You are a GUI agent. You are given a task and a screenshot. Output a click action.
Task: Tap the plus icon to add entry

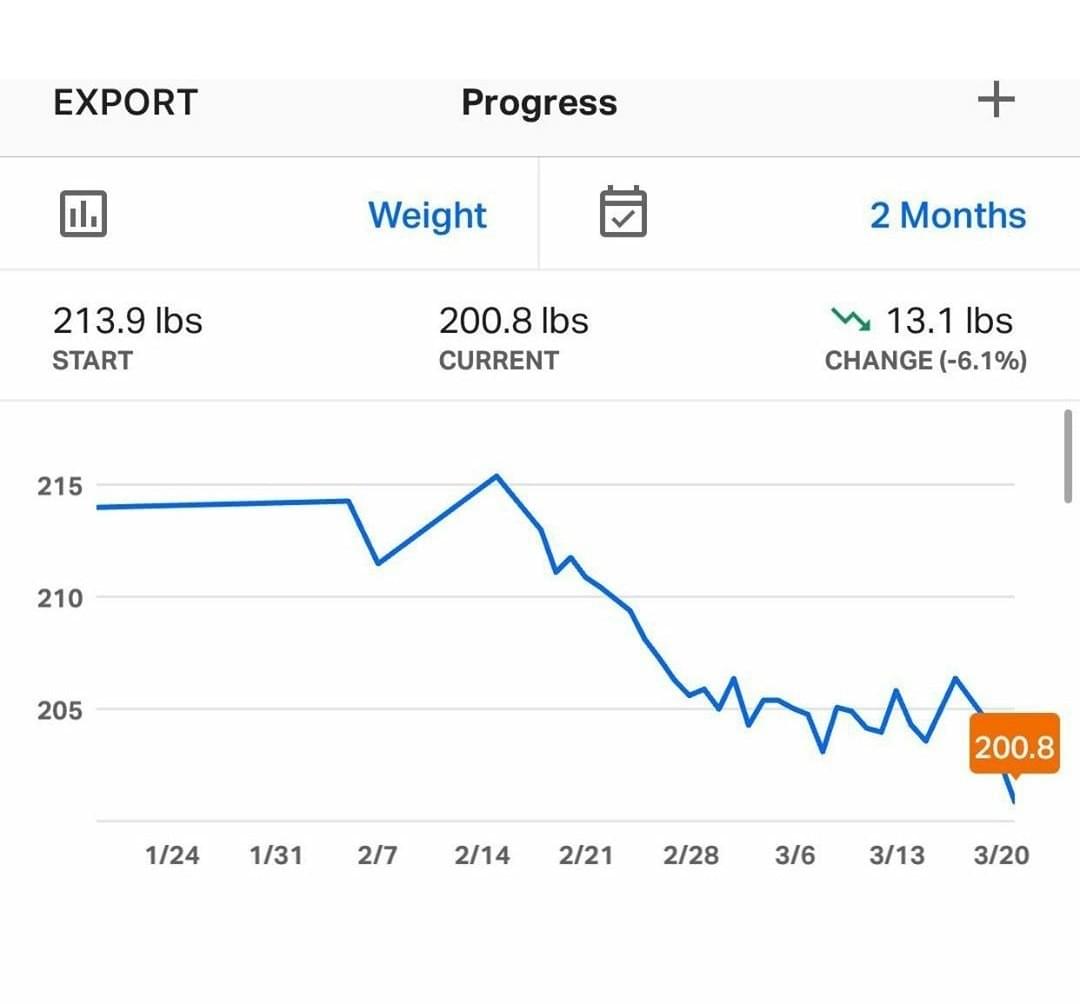(x=995, y=100)
